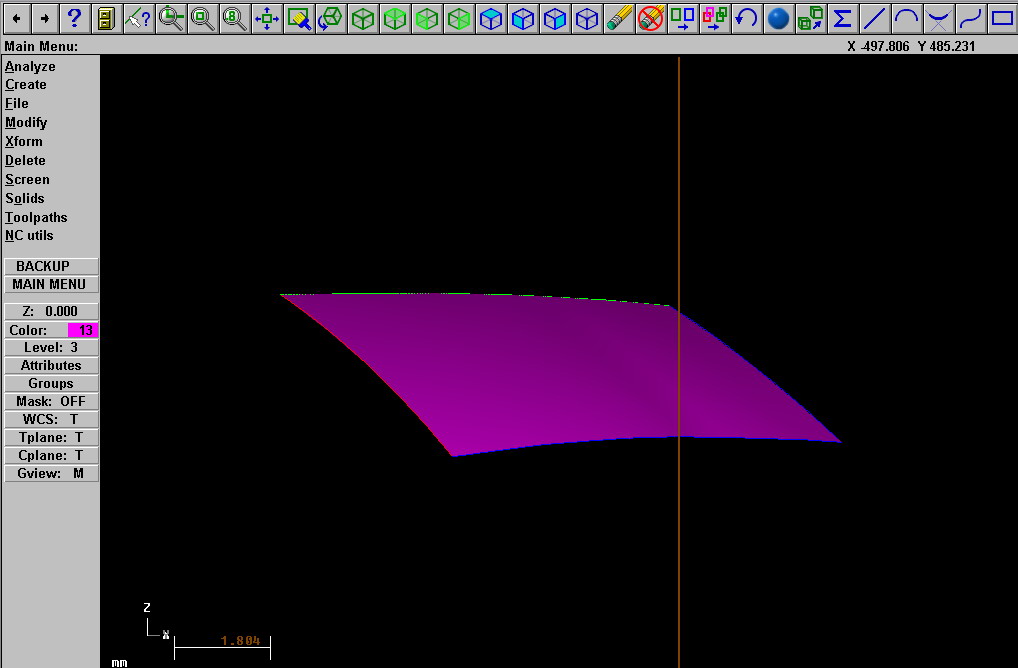This screenshot has width=1018, height=668.
Task: Click the Groups button
Action: [51, 384]
